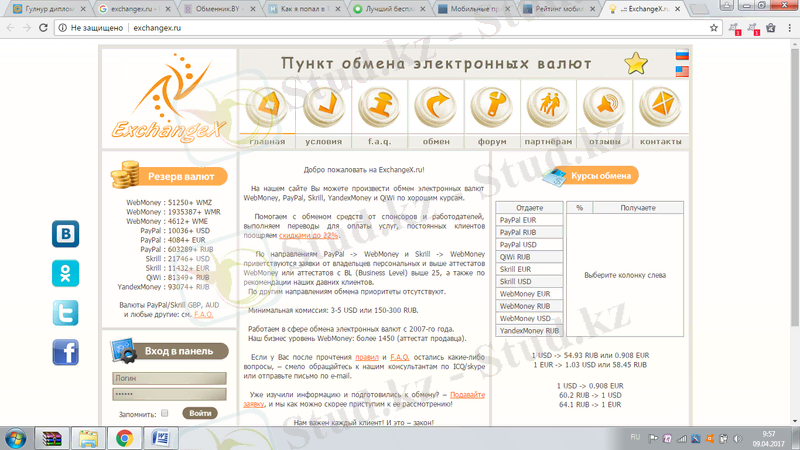Open Word from the taskbar

(161, 438)
